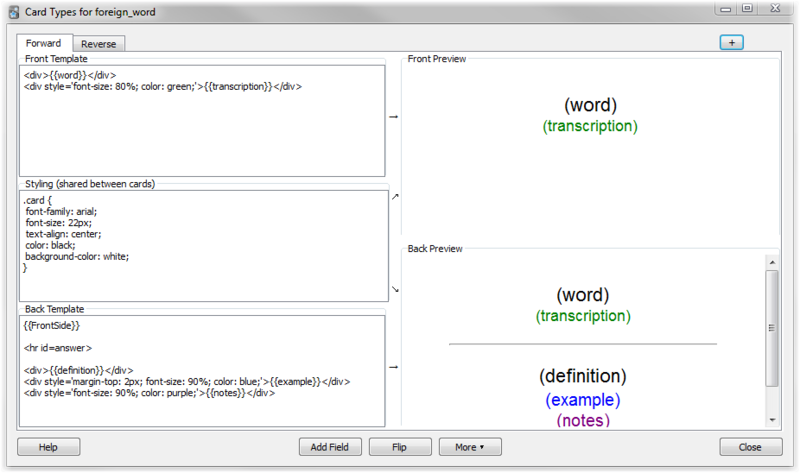Click (definition) text in Back Preview
This screenshot has height=473, width=800.
[583, 376]
